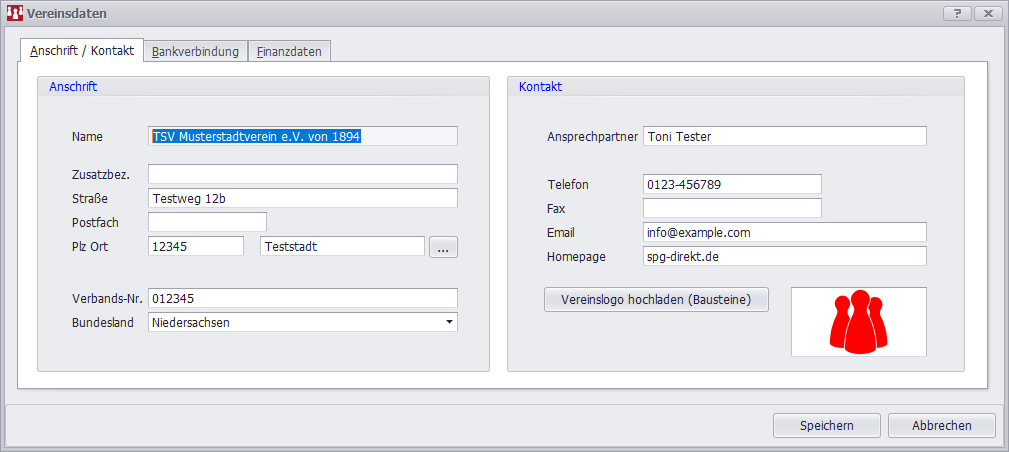Click the Ansprechpartner field Toni Tester
1009x452 pixels.
pyautogui.click(x=784, y=136)
